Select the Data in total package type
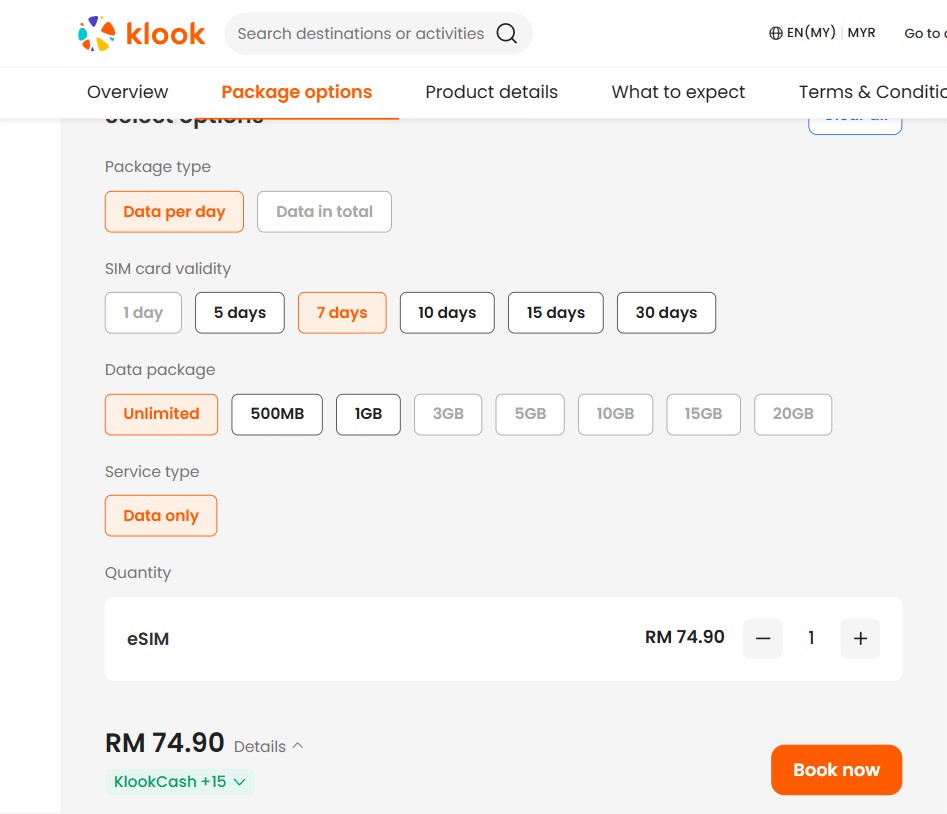 click(x=324, y=212)
